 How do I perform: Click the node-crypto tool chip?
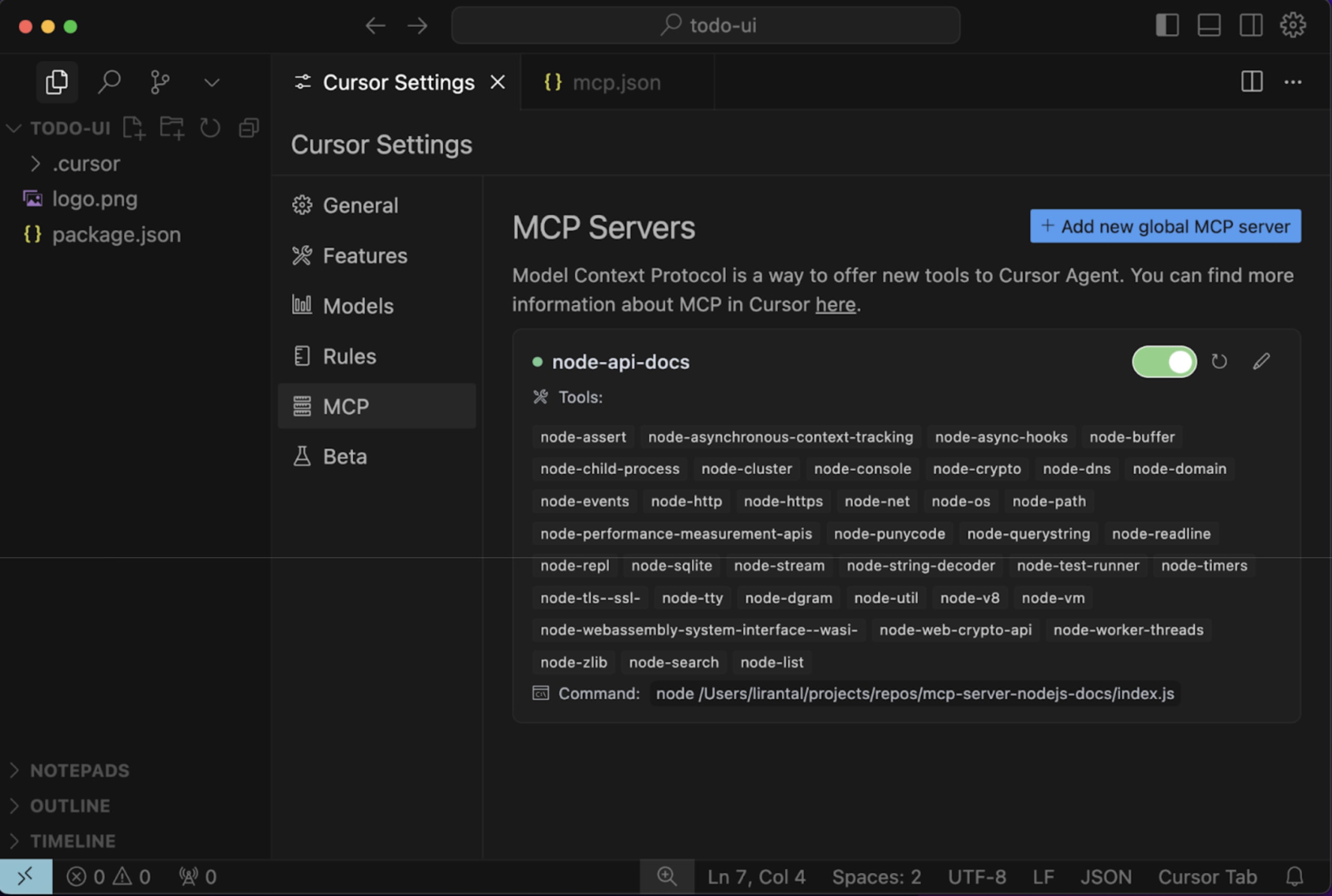[977, 469]
